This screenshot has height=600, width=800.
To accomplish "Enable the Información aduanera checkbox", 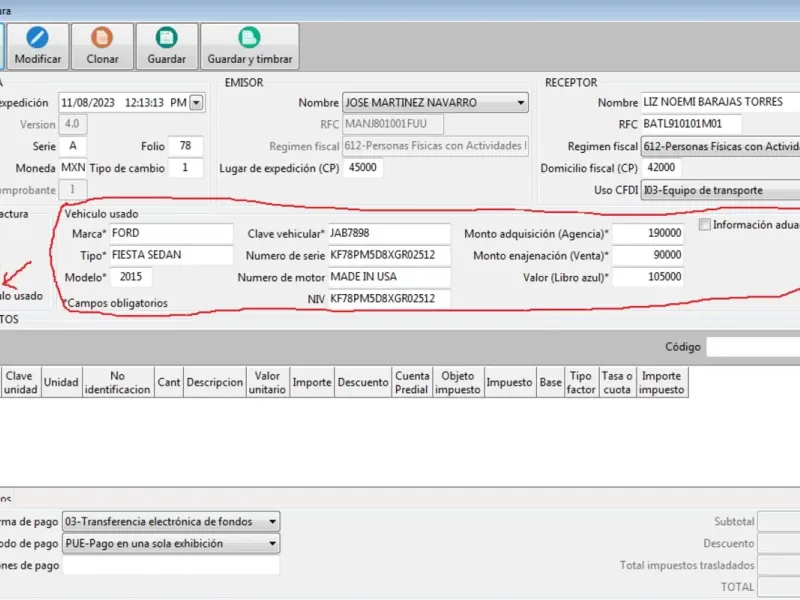I will [705, 224].
